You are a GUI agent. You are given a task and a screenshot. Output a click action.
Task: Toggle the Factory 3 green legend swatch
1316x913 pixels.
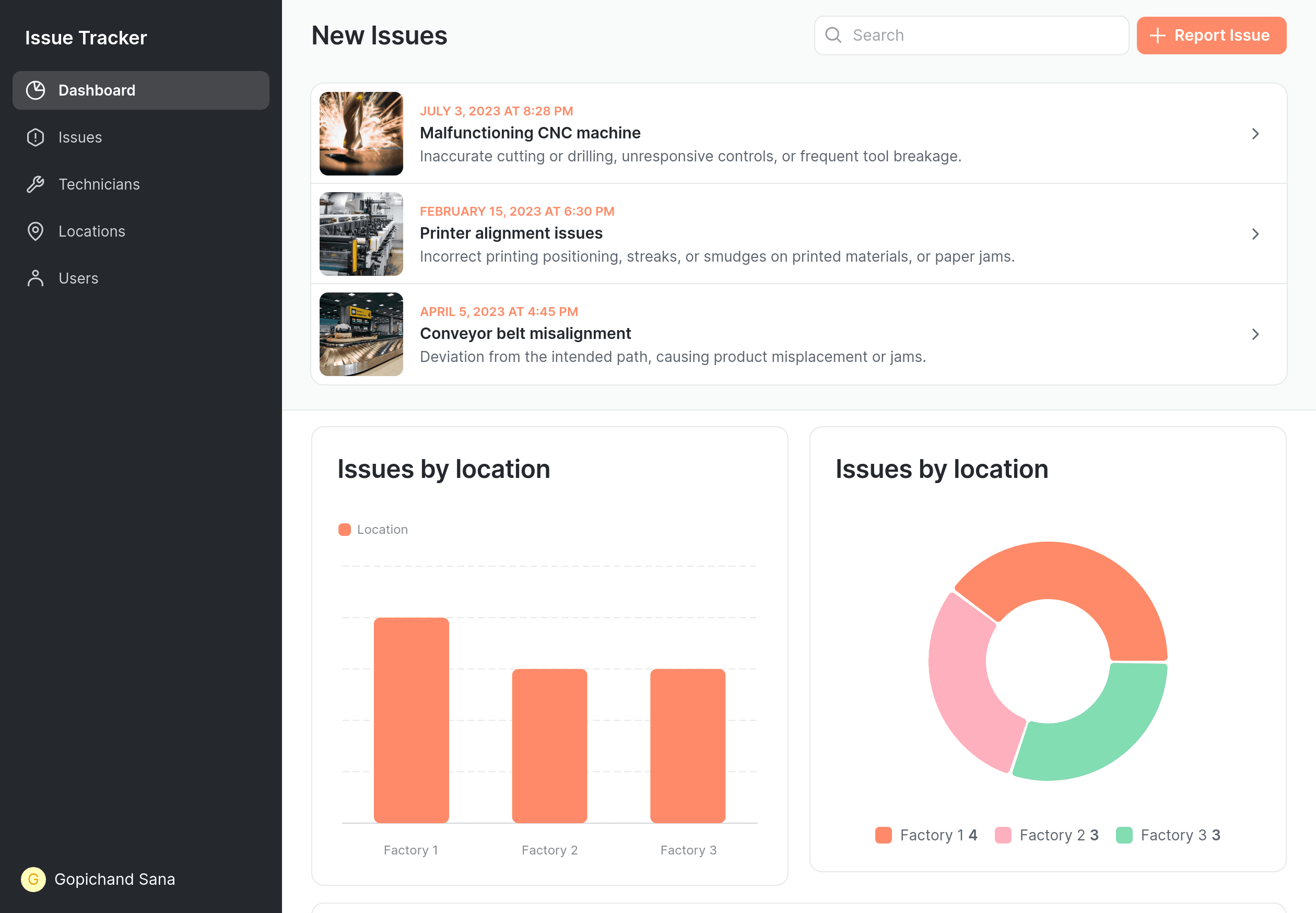(x=1124, y=835)
